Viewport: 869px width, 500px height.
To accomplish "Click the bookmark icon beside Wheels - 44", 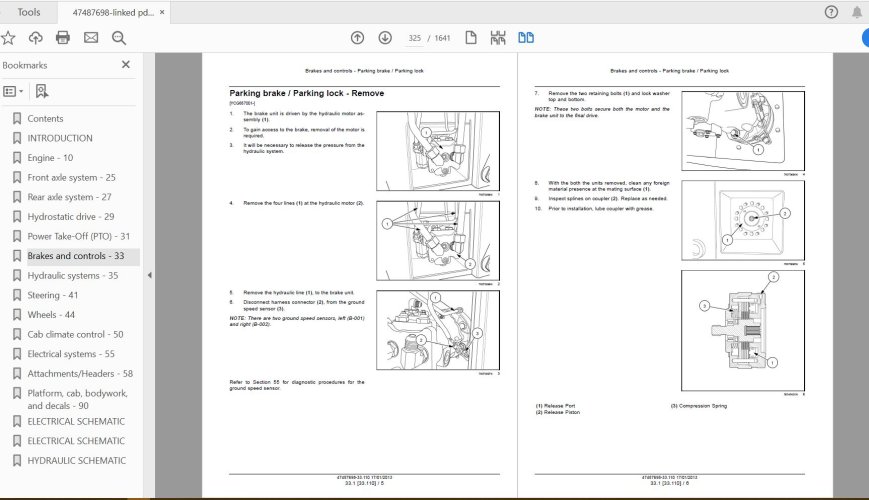I will 17,315.
